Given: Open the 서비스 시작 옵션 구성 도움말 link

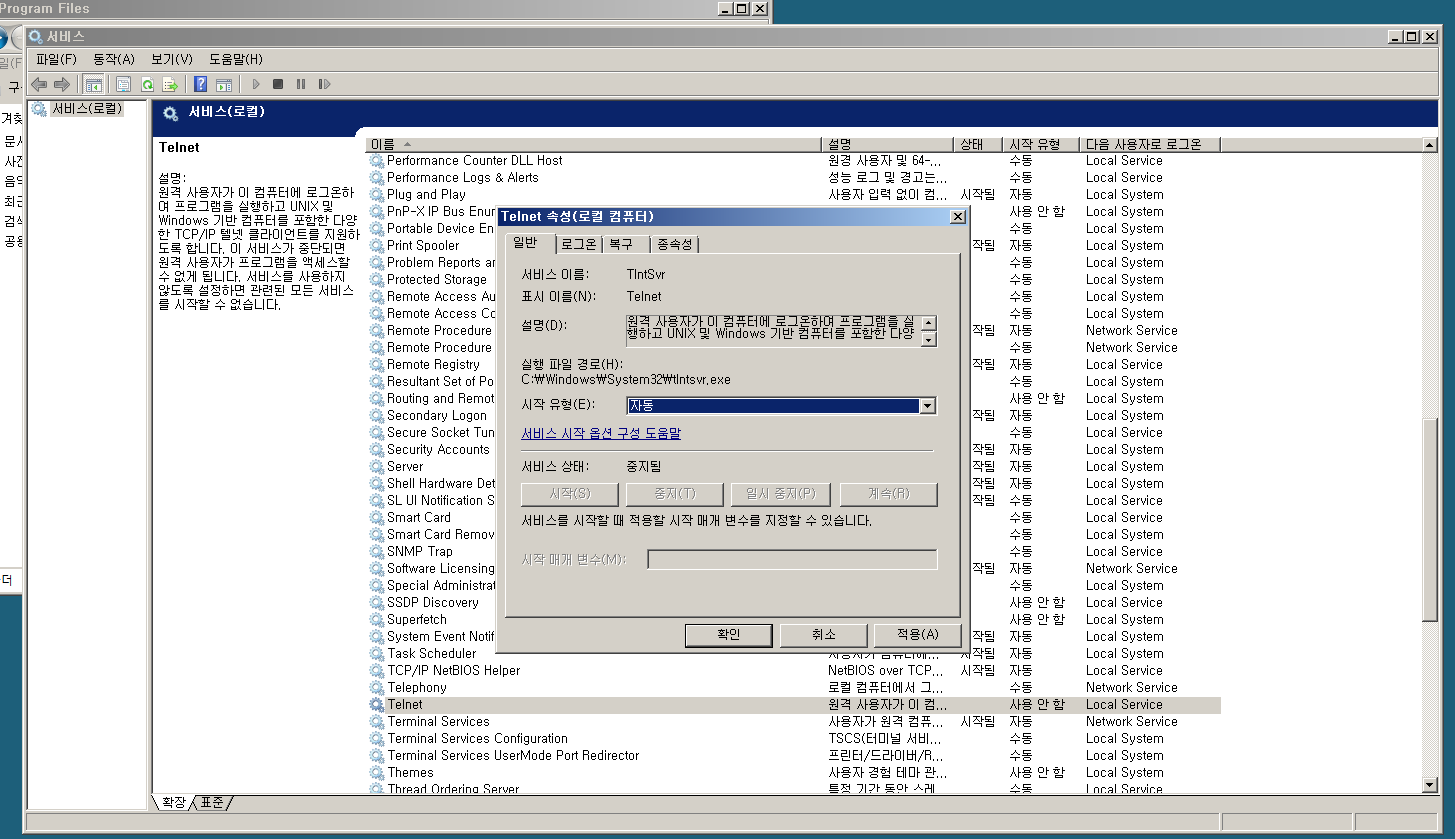Looking at the screenshot, I should [x=601, y=433].
